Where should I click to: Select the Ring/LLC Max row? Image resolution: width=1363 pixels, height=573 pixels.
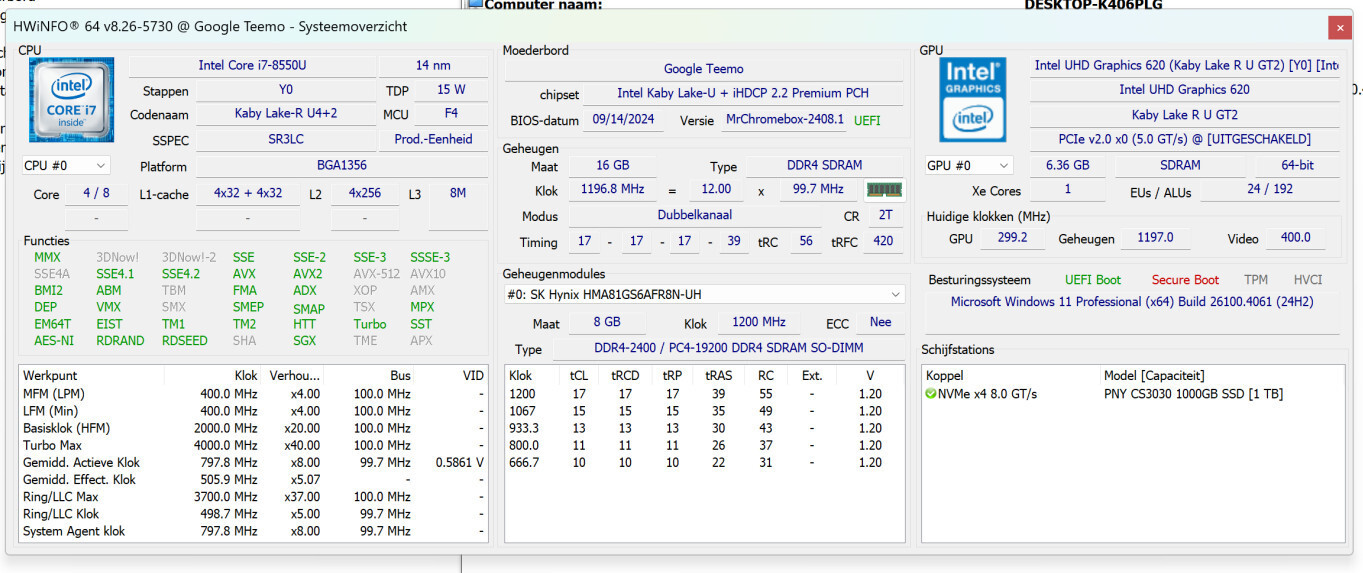pos(253,497)
